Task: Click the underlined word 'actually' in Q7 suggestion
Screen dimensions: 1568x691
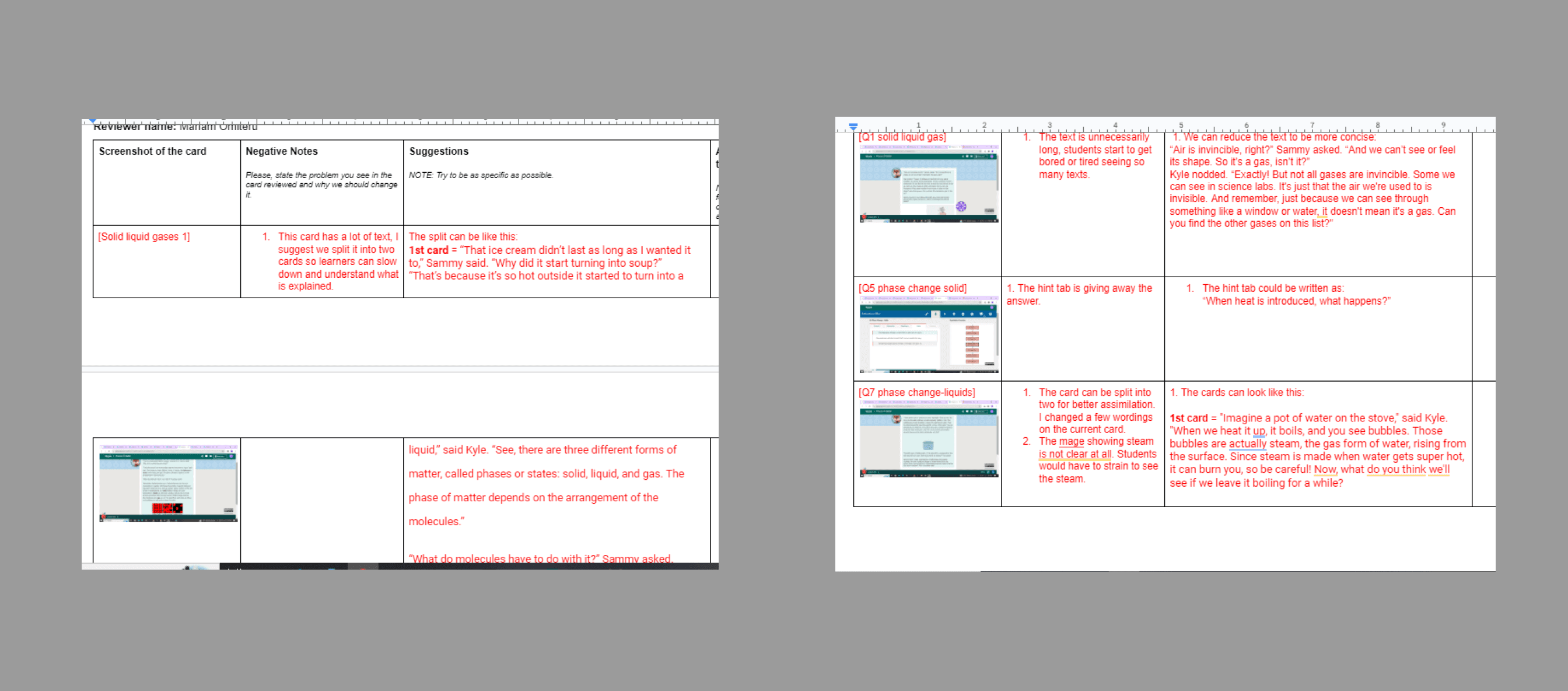Action: pyautogui.click(x=1247, y=444)
